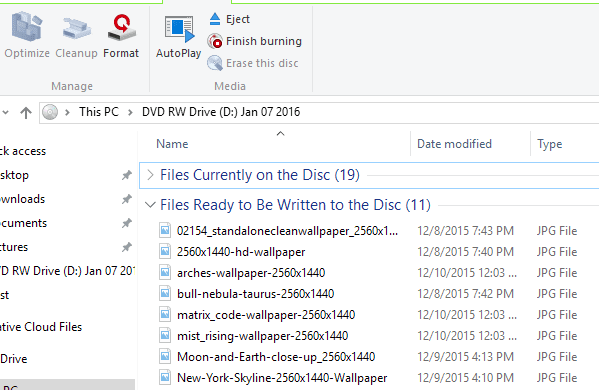Screen dimensions: 599x390
Task: Select DVD RW Drive in navigation pane
Action: [67, 271]
